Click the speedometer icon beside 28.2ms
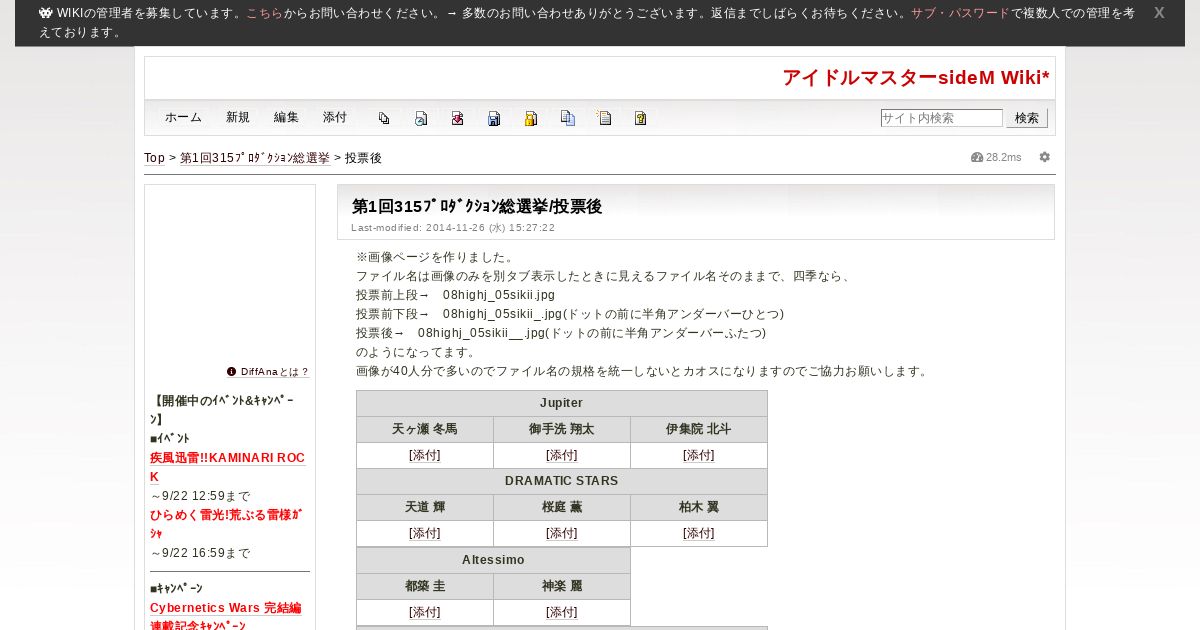Viewport: 1200px width, 630px height. [977, 157]
